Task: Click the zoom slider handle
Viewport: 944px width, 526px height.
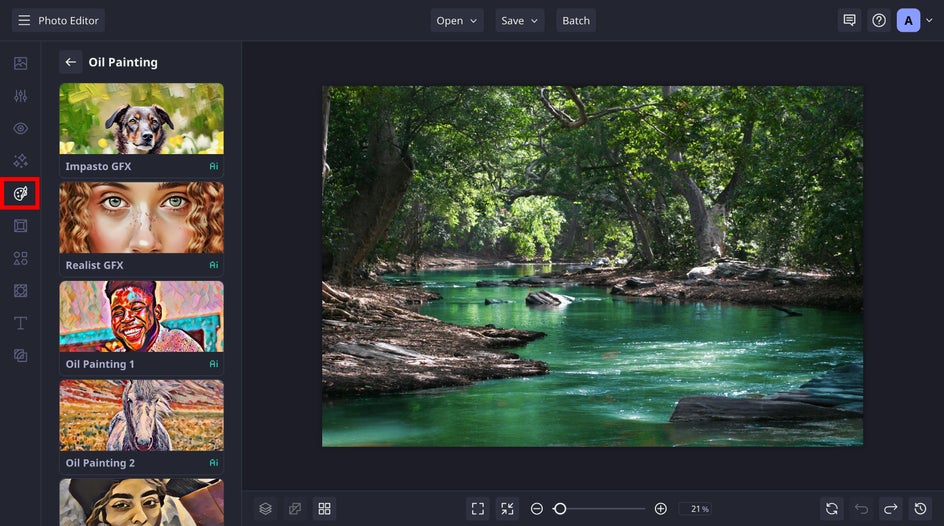Action: (x=560, y=509)
